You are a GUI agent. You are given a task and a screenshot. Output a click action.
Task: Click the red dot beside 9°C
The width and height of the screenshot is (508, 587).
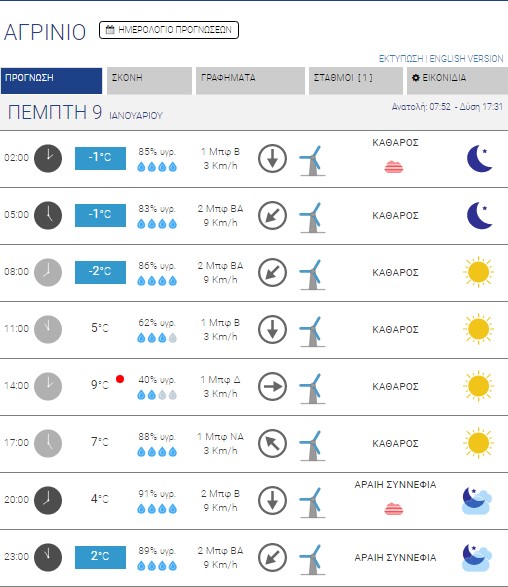tap(120, 379)
